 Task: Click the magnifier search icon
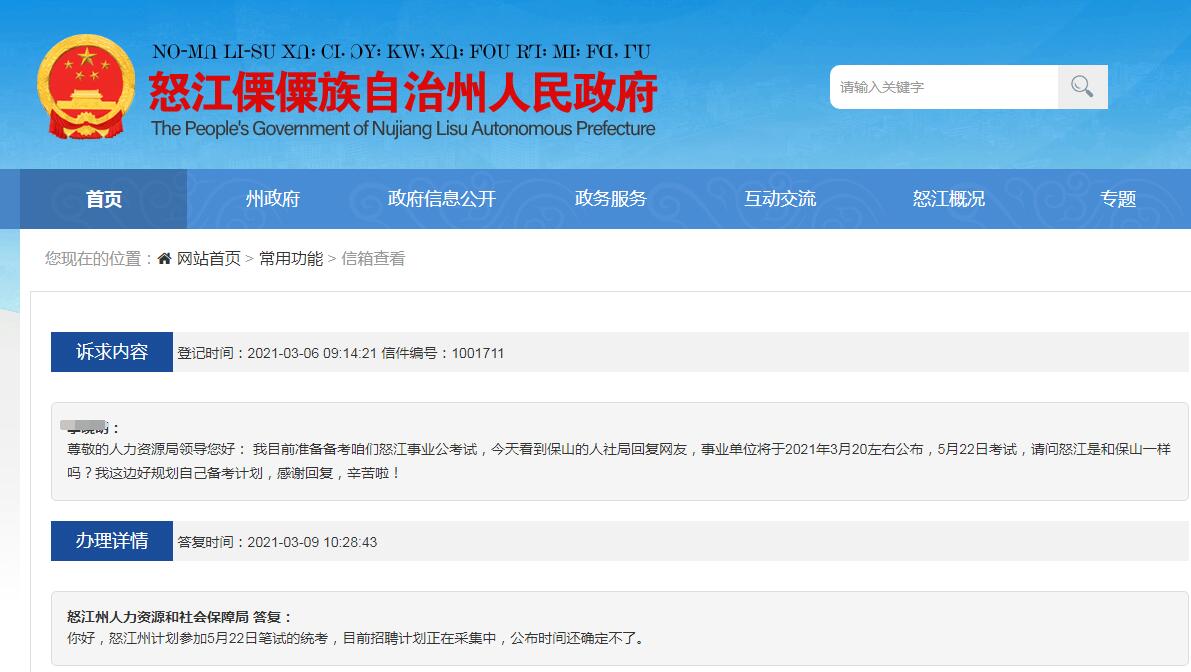tap(1082, 87)
